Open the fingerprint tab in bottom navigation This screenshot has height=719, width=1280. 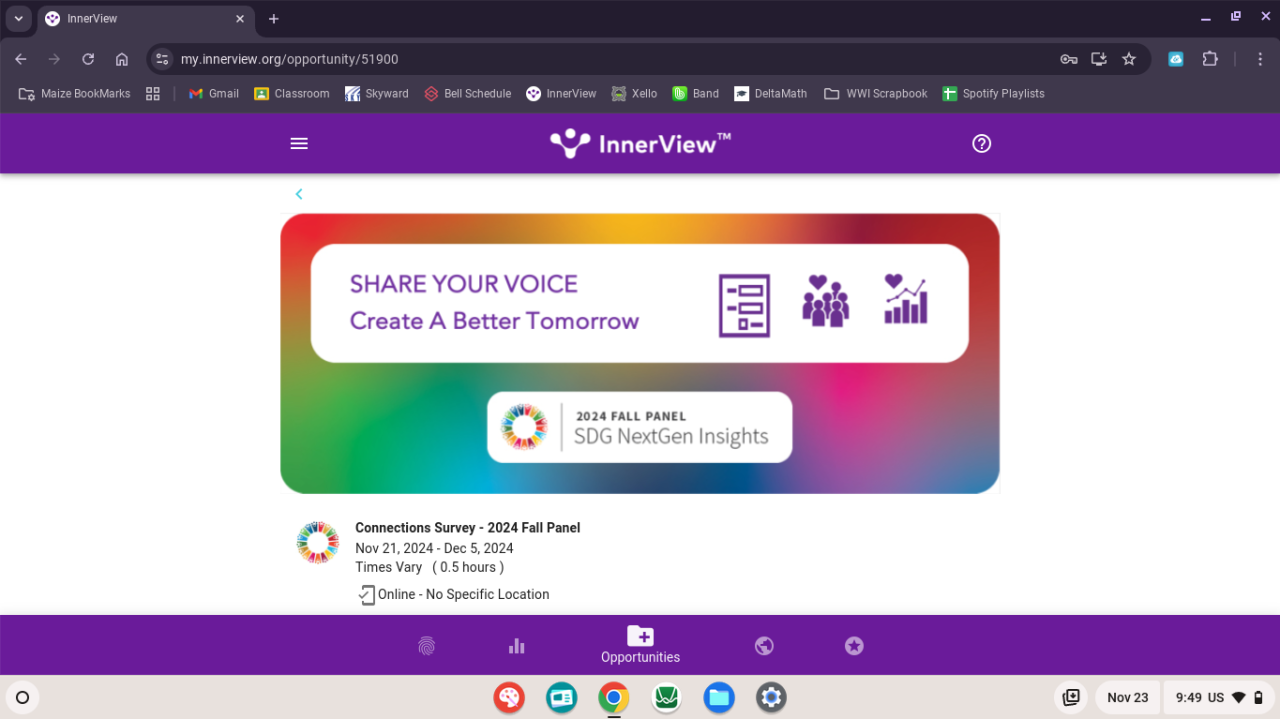(x=427, y=646)
